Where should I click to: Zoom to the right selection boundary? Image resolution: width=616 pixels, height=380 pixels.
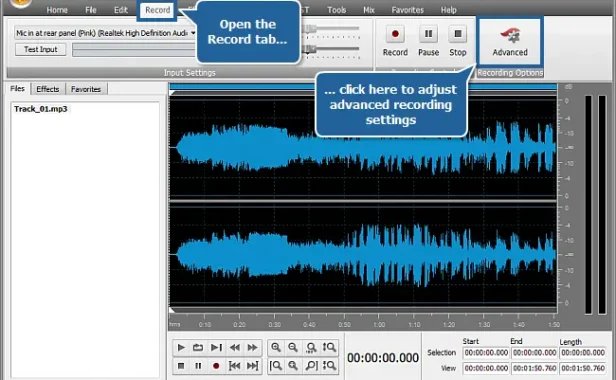point(311,366)
